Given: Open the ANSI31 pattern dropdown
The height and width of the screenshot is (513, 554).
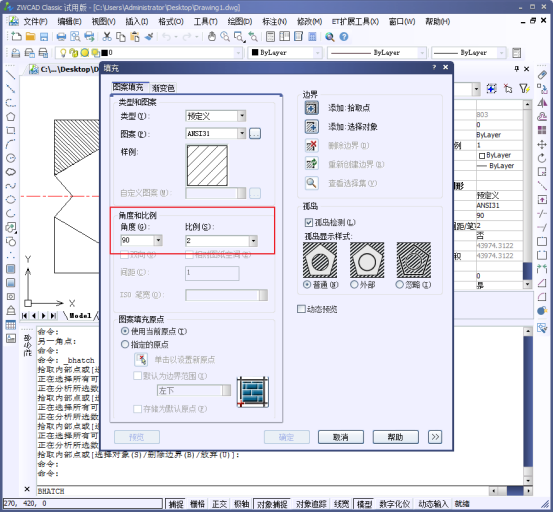Looking at the screenshot, I should pyautogui.click(x=242, y=134).
